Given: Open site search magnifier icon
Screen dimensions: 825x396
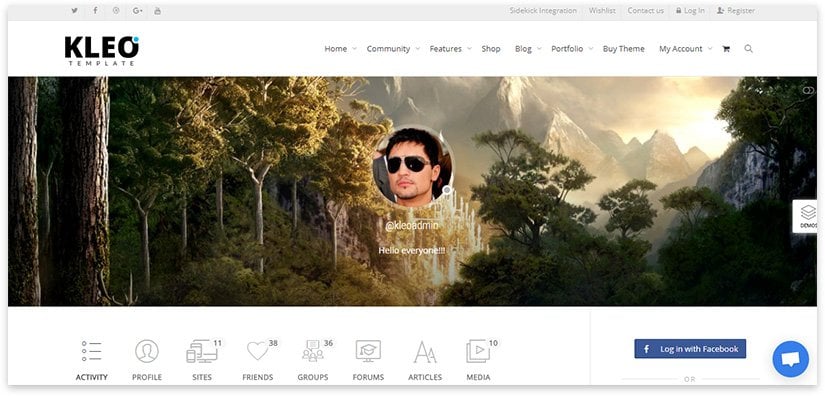Looking at the screenshot, I should pos(748,48).
